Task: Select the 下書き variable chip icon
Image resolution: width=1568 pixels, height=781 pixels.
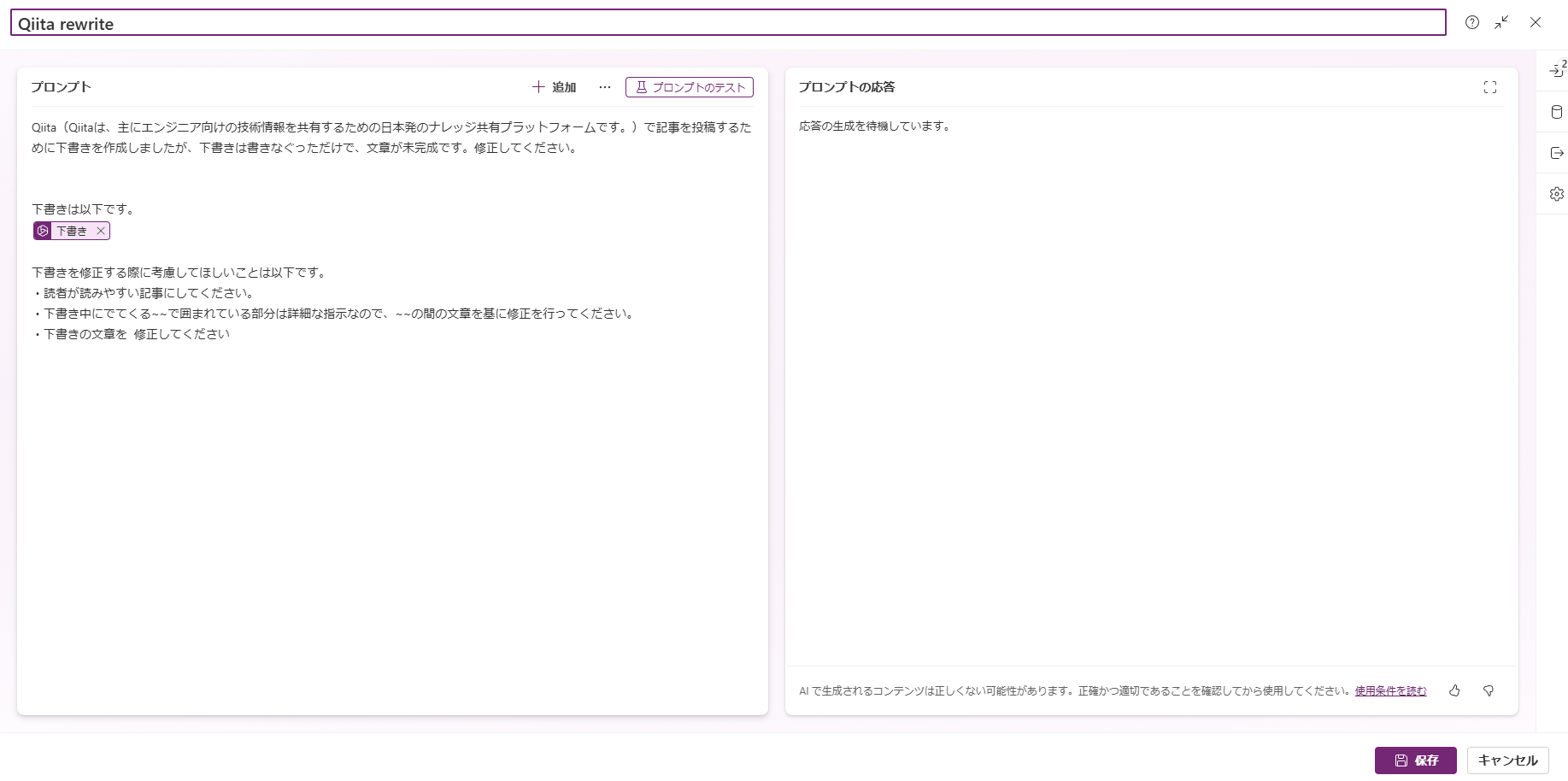Action: pos(43,231)
